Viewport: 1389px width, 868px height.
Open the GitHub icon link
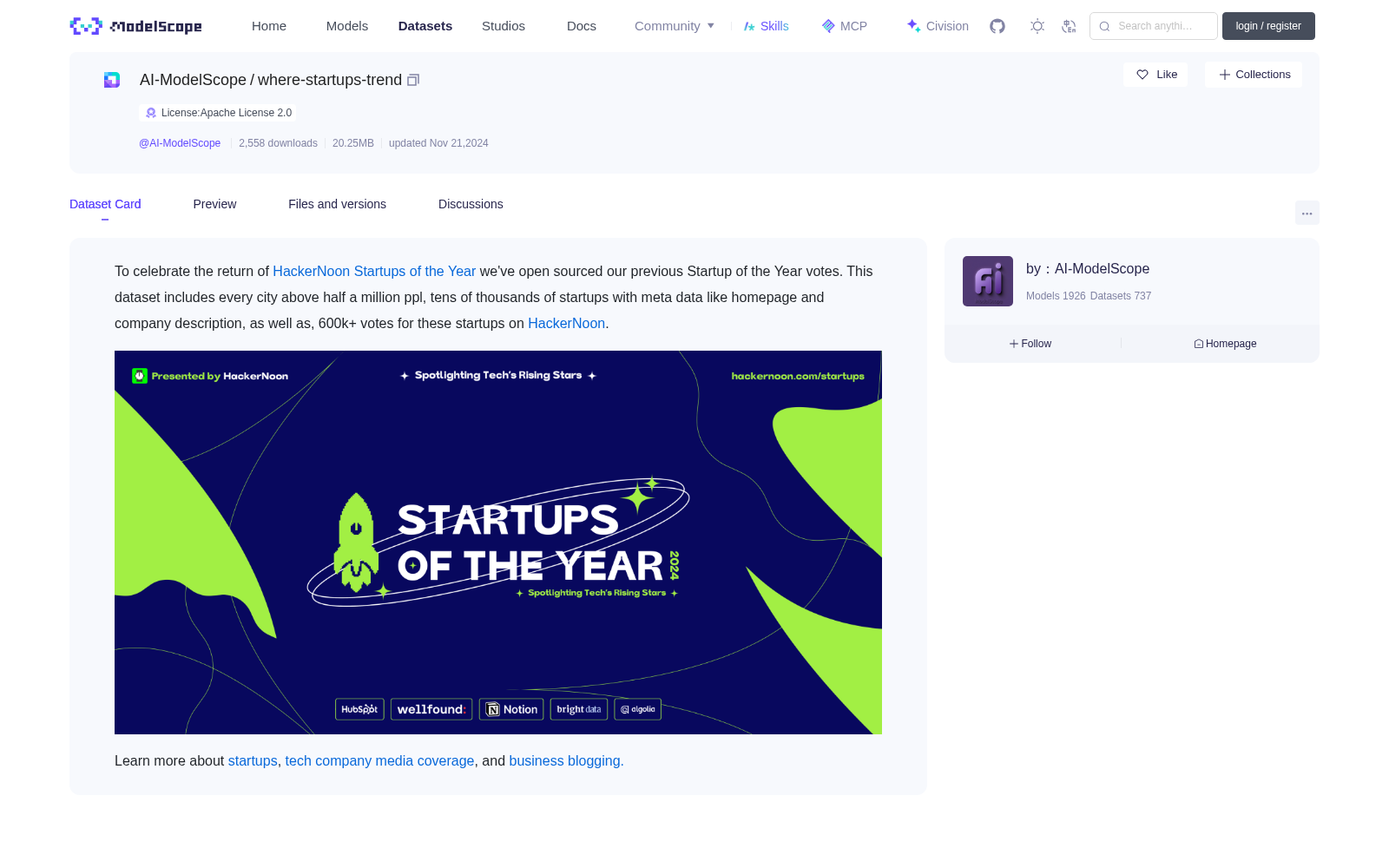(997, 26)
